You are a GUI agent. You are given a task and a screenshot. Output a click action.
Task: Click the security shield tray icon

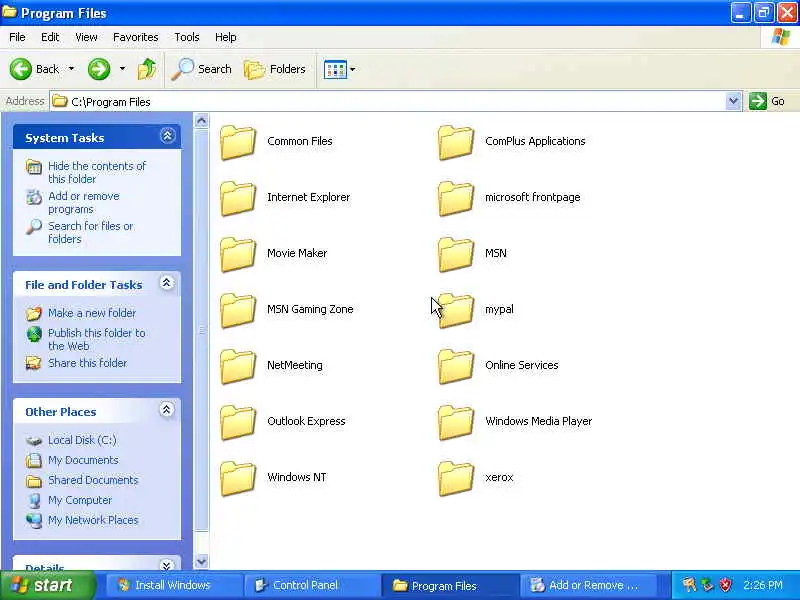[x=726, y=585]
